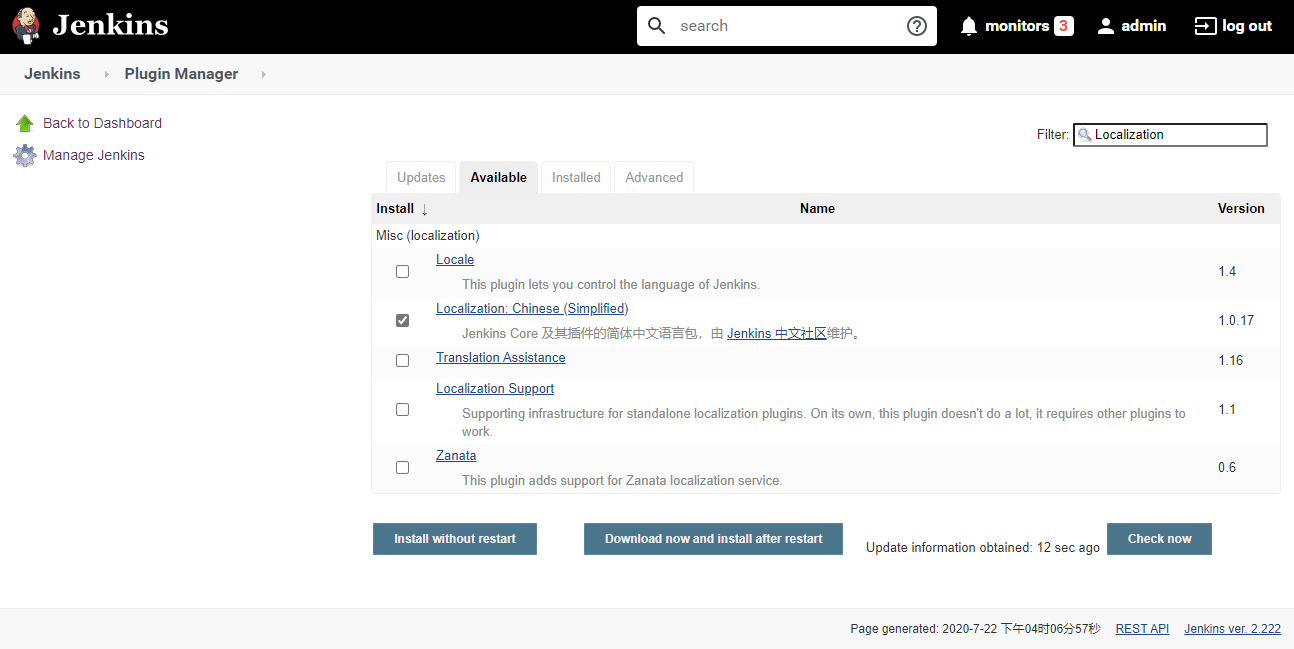
Task: Enable the Localization Support plugin checkbox
Action: [x=402, y=409]
